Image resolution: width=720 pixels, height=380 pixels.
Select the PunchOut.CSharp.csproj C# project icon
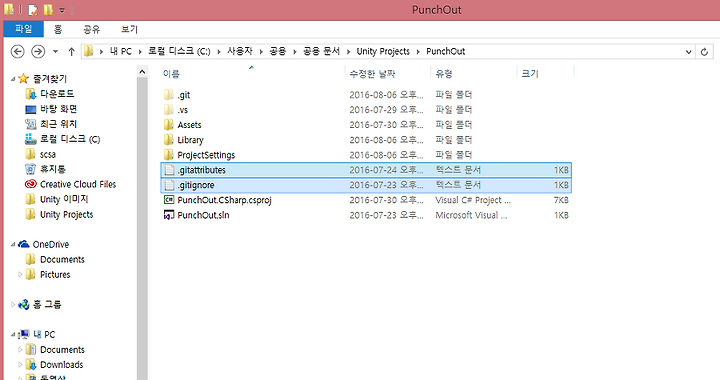169,200
